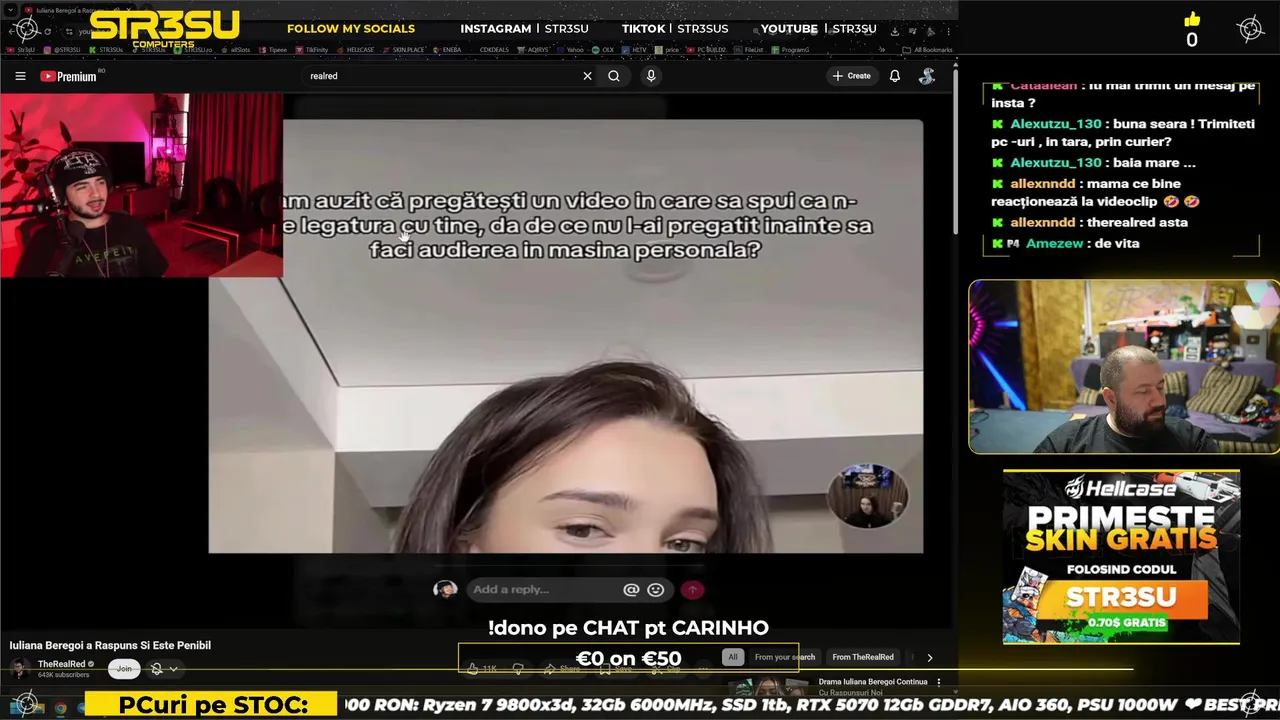Open the HELLCASE bookmark
Screen dimensions: 1280x720
coord(357,49)
